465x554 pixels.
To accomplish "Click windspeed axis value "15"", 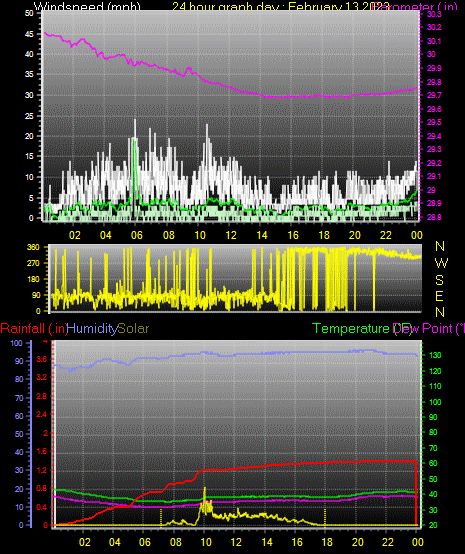I will [x=29, y=156].
